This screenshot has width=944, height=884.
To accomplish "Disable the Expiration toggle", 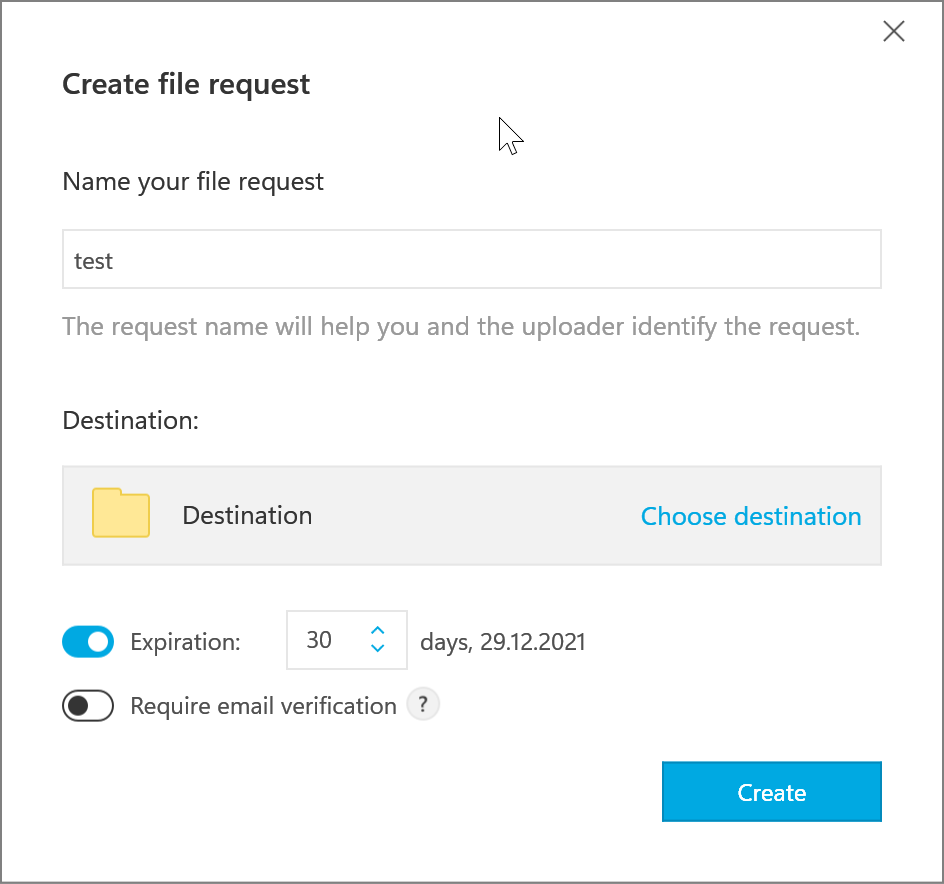I will [x=88, y=641].
